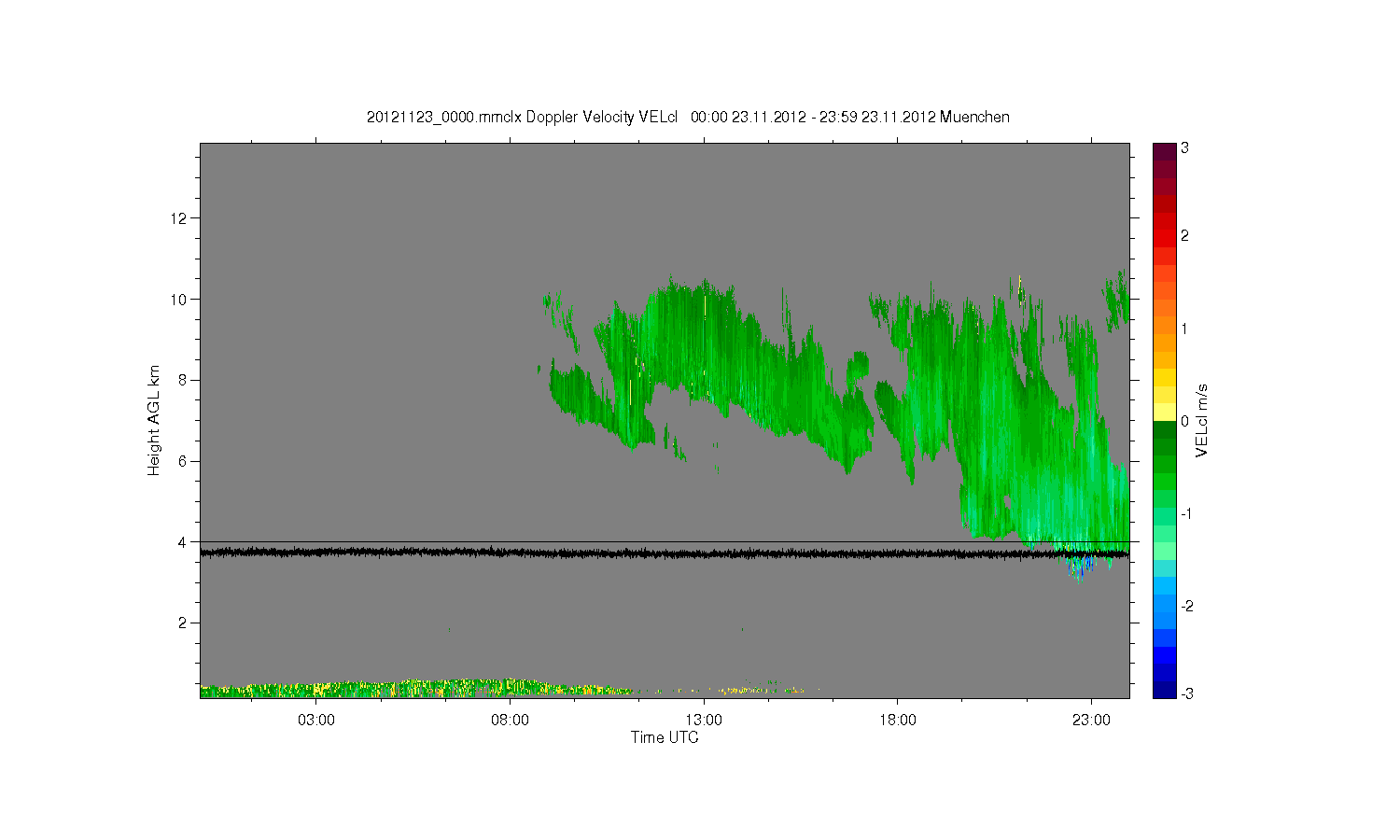This screenshot has height=840, width=1400.
Task: Click the height tick label 6
Action: (182, 461)
